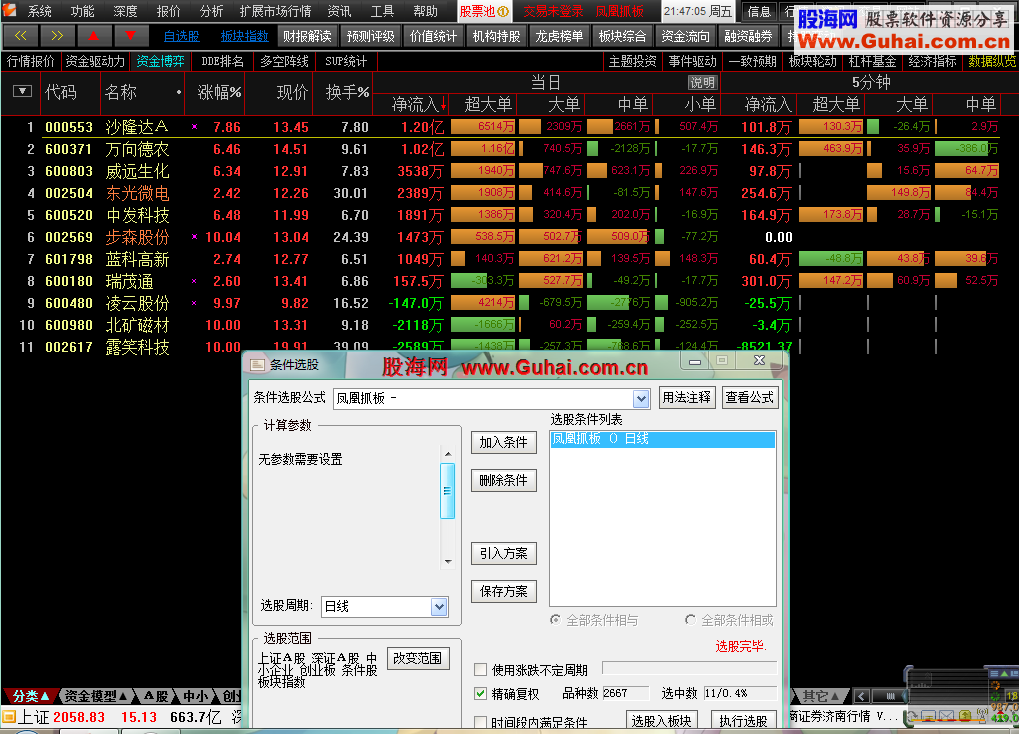
Task: Switch to the SUP统计 tab
Action: point(346,61)
